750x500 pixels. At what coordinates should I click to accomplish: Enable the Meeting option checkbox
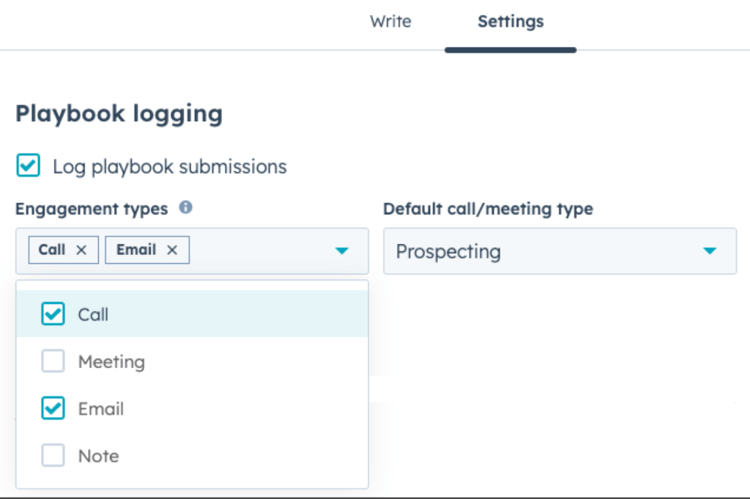[x=53, y=361]
